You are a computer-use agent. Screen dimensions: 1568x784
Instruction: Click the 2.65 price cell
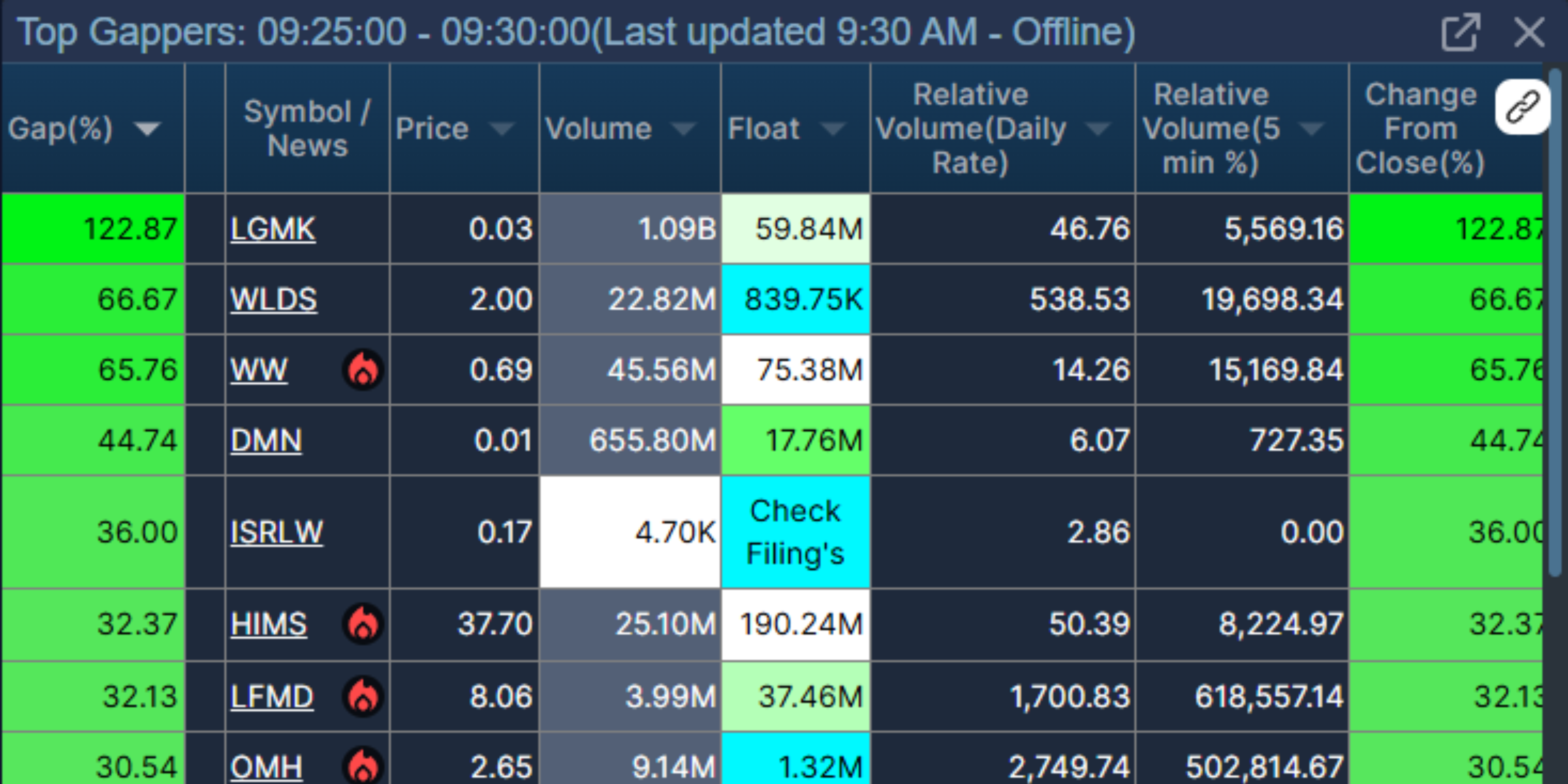(x=464, y=758)
